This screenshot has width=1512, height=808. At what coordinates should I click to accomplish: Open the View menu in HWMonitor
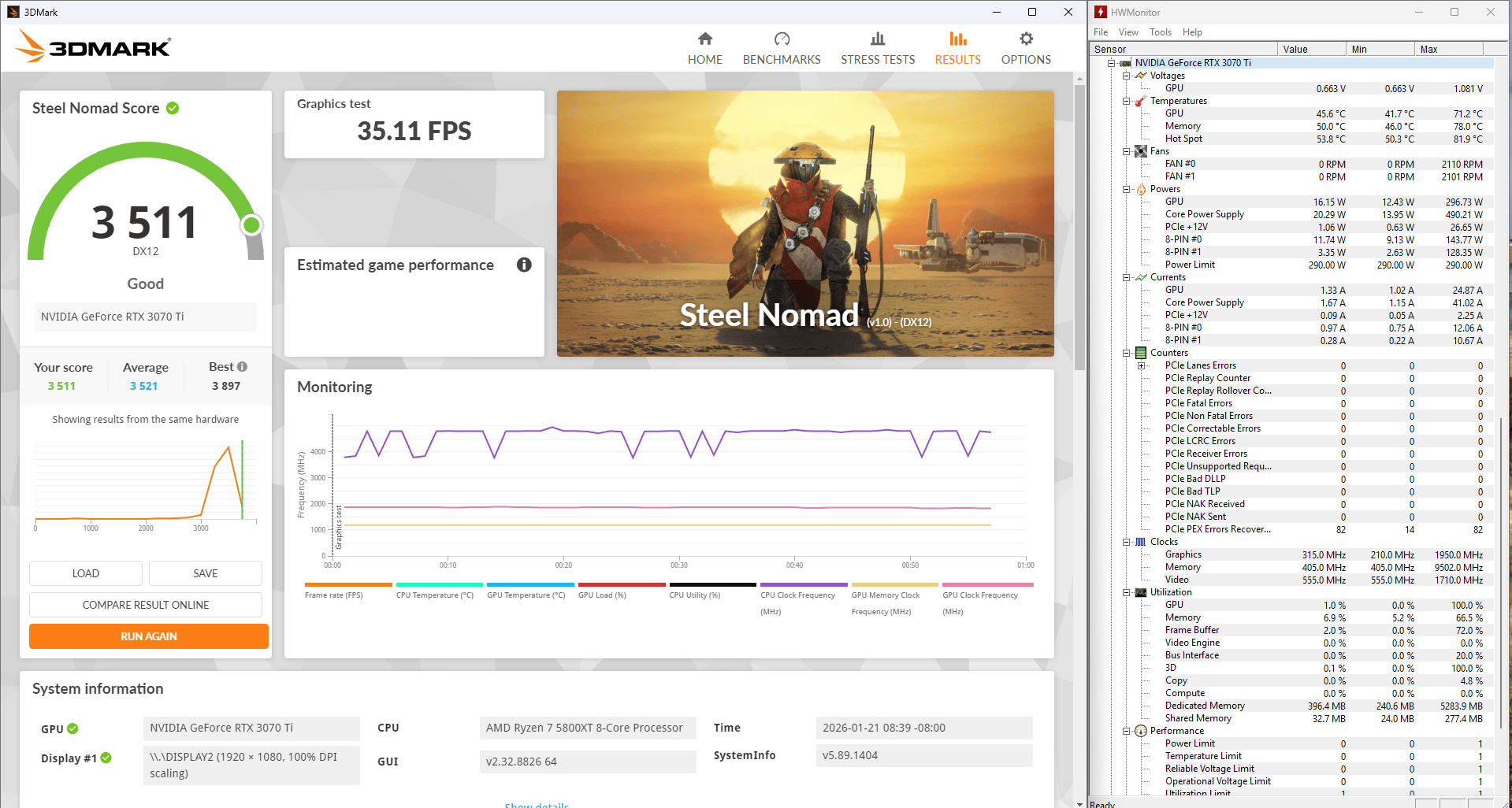click(x=1128, y=32)
